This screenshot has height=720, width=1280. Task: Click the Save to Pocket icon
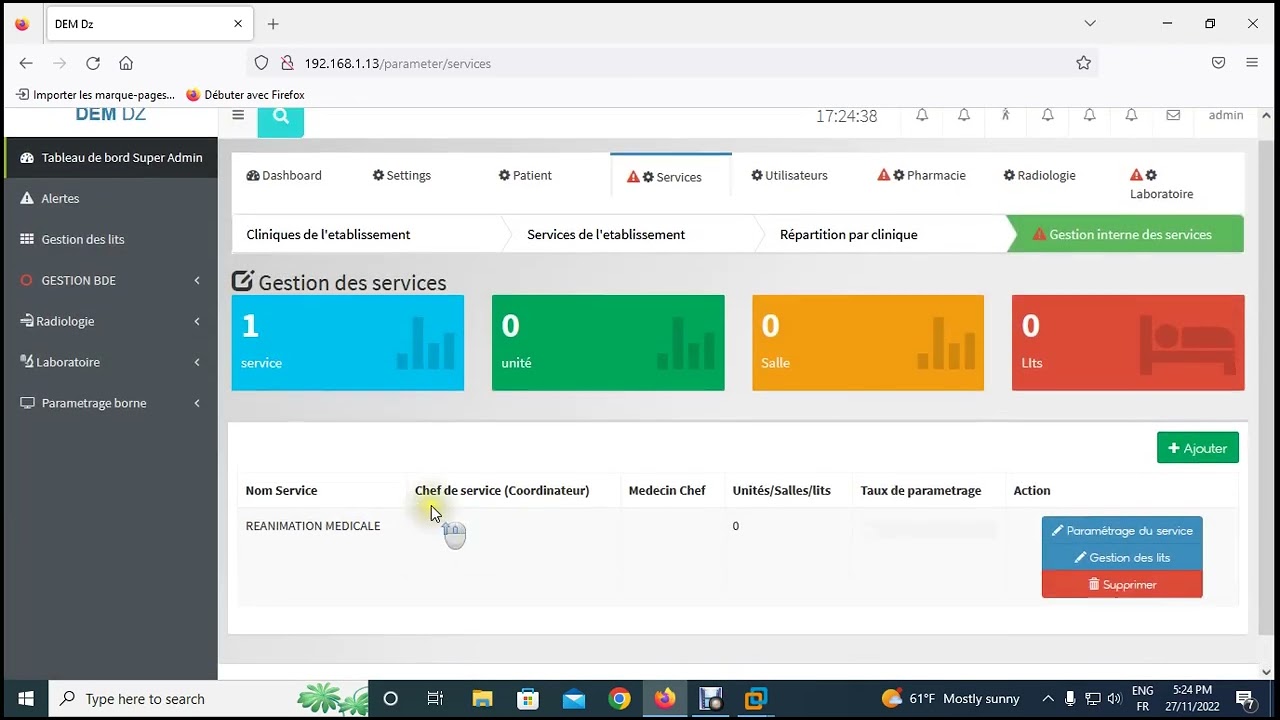1218,63
